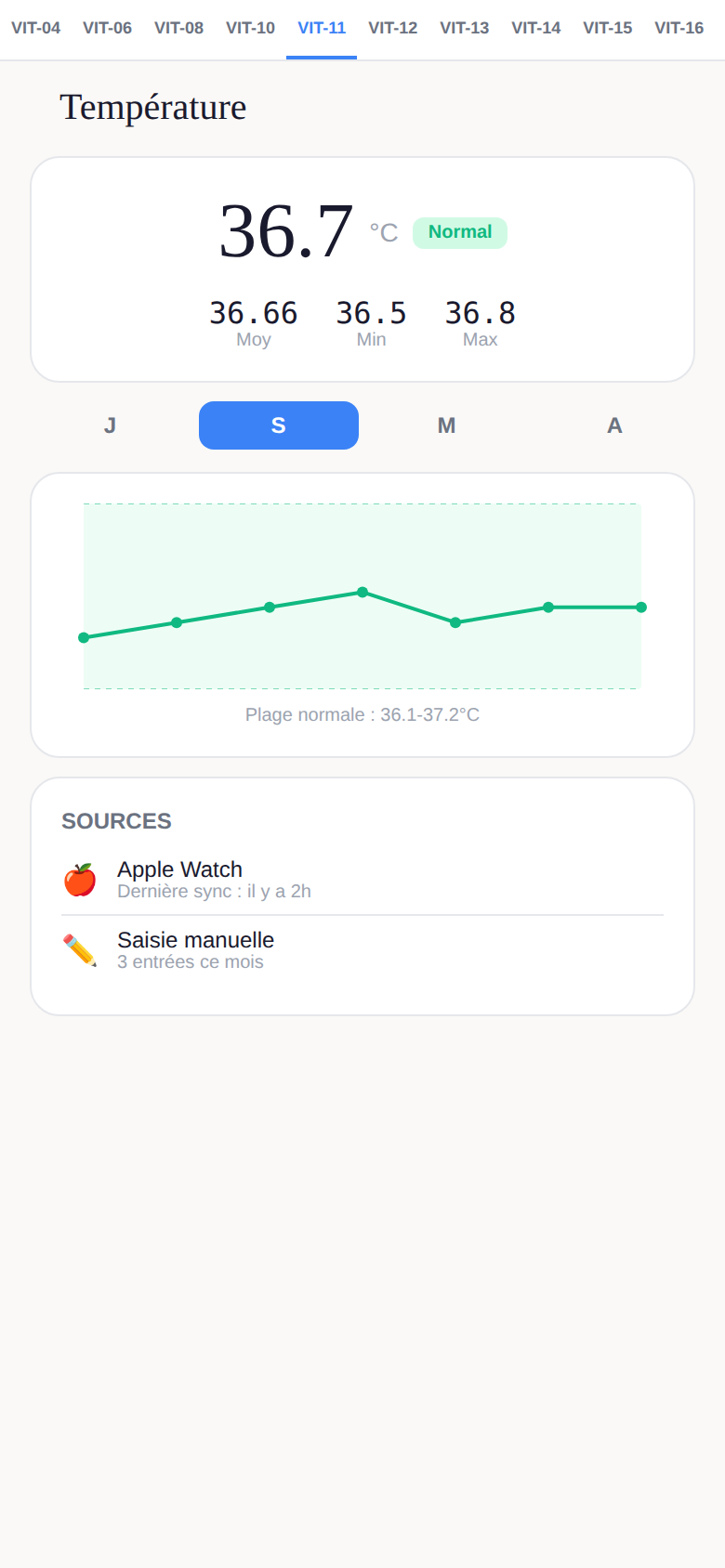This screenshot has width=725, height=1568.
Task: Switch to the VIT-13 tab
Action: pos(465,29)
